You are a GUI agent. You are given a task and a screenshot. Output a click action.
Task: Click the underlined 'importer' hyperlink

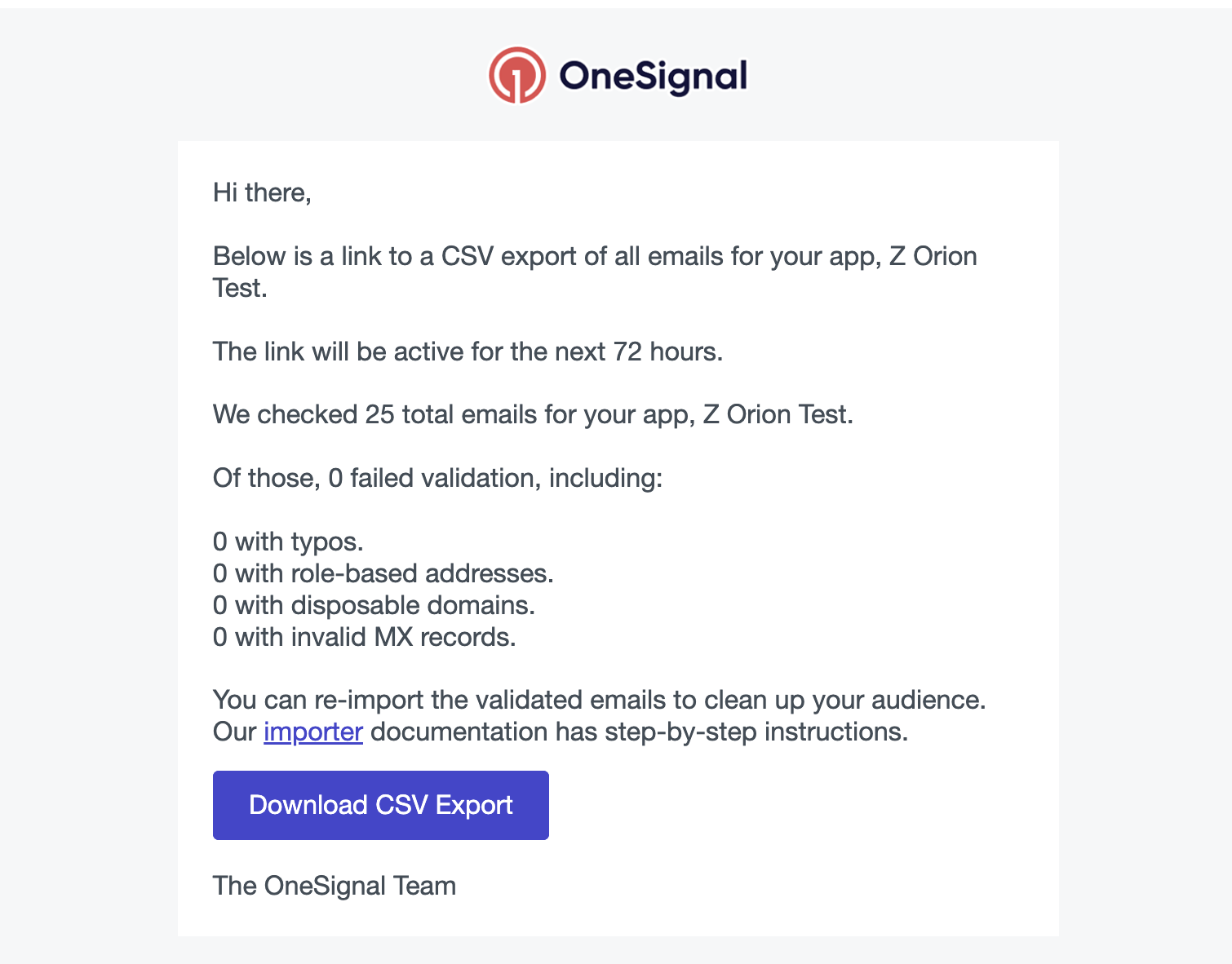point(312,732)
